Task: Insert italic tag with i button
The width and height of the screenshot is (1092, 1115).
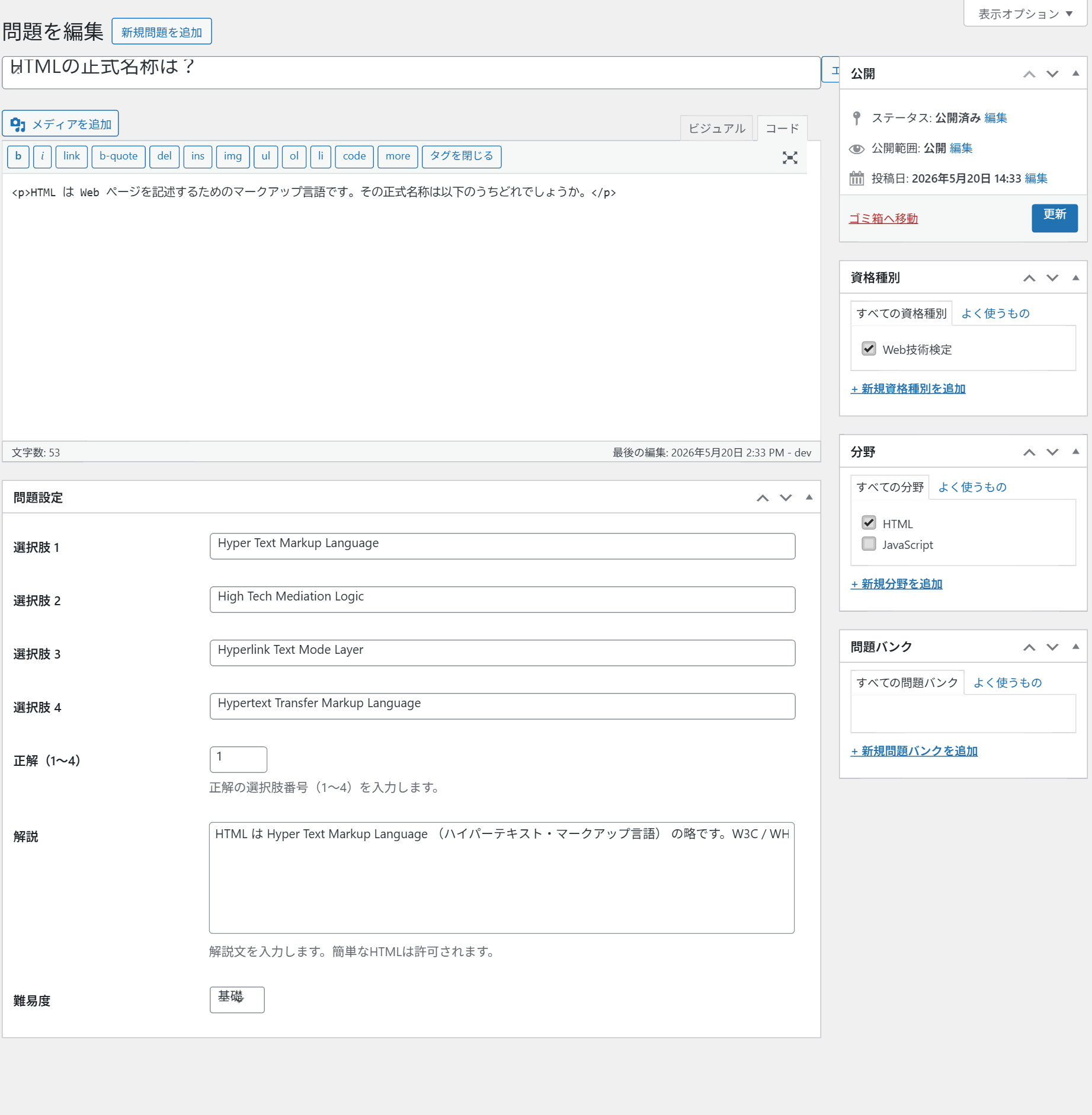Action: [43, 156]
